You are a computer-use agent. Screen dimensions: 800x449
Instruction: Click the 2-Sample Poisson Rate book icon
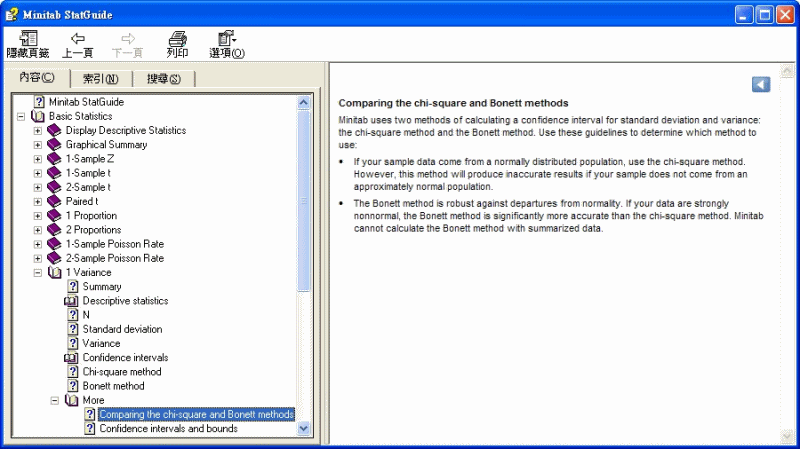pos(54,258)
